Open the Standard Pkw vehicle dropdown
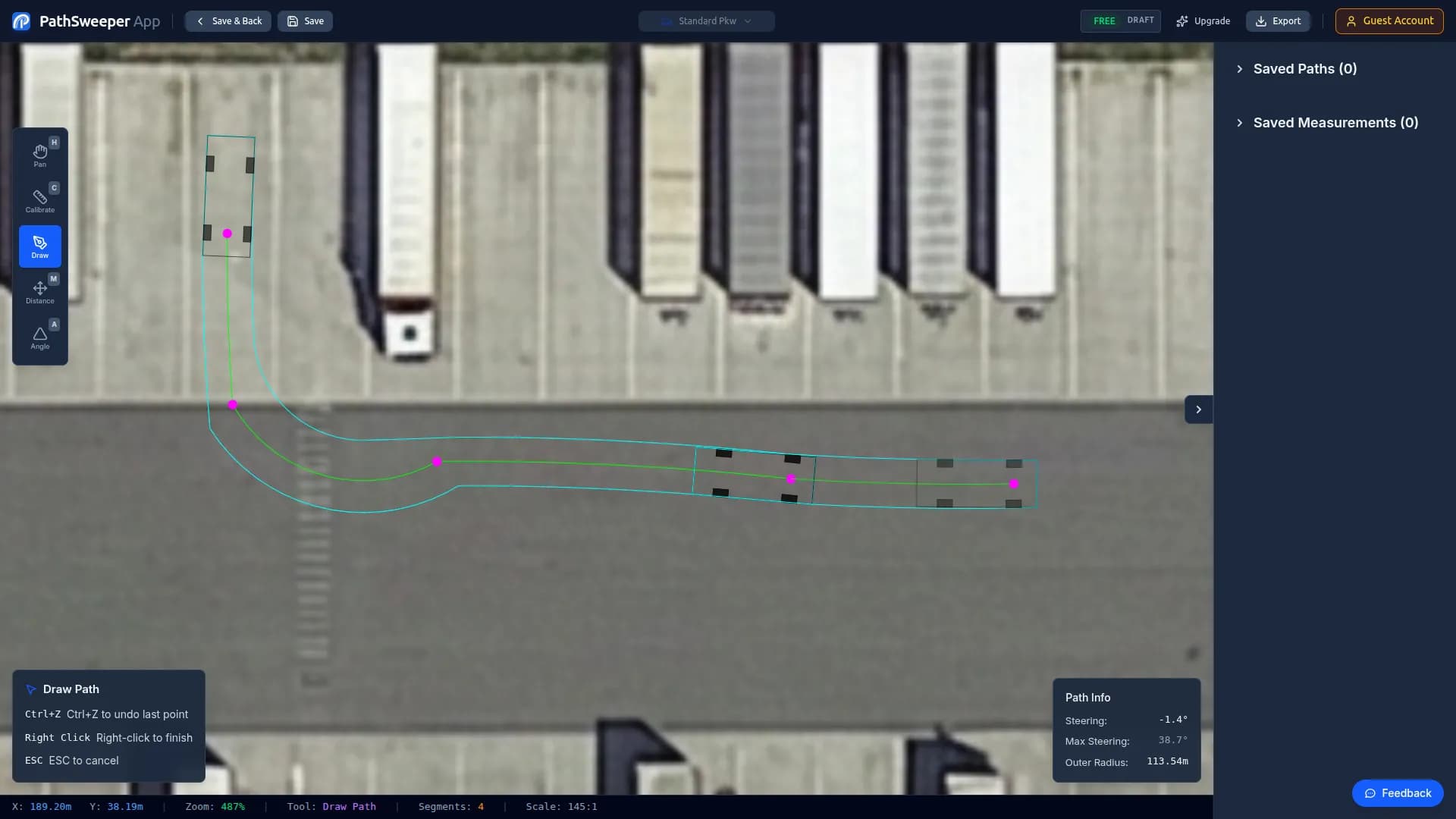 [706, 20]
